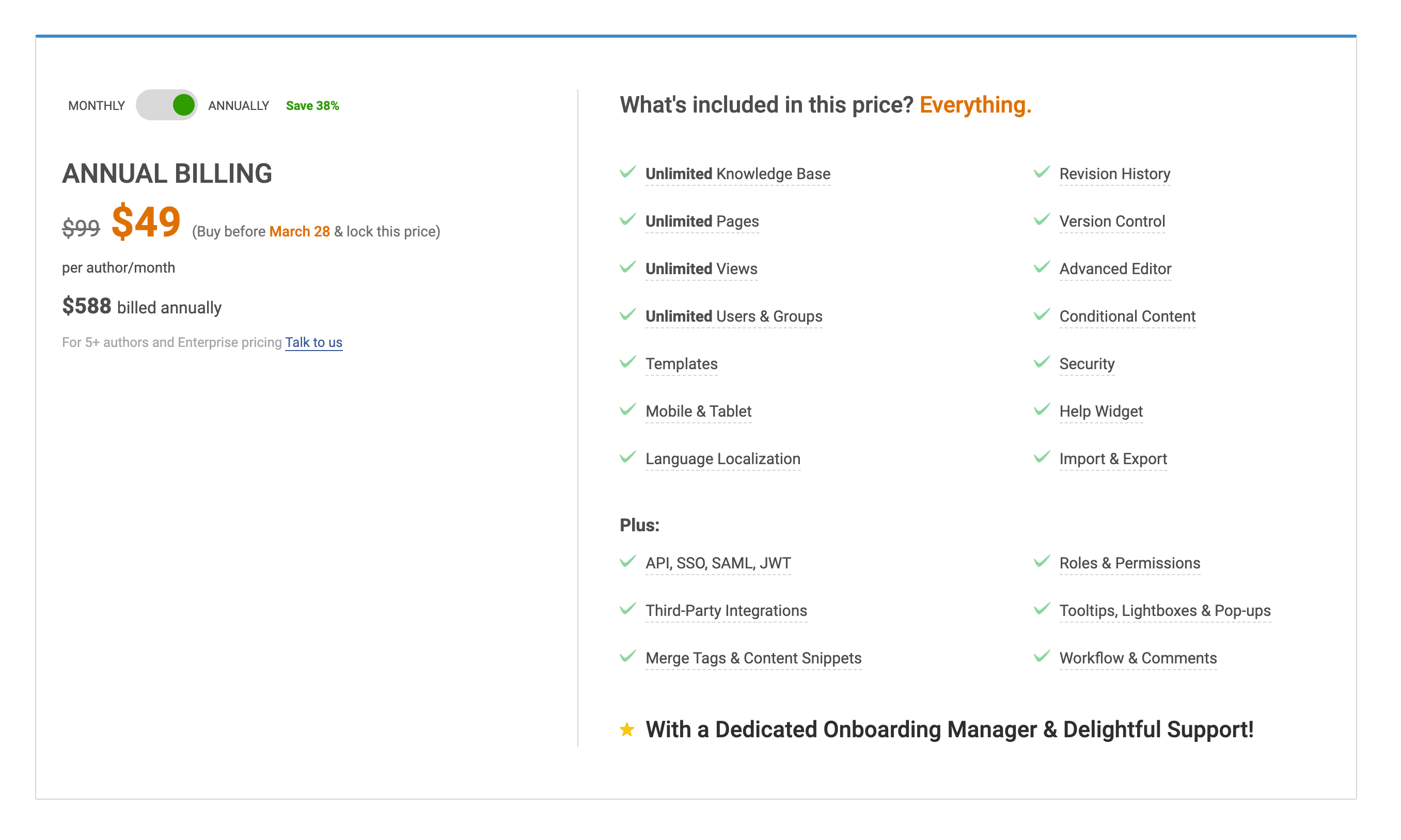Viewport: 1401px width, 840px height.
Task: Click the Security feature
Action: [1087, 364]
